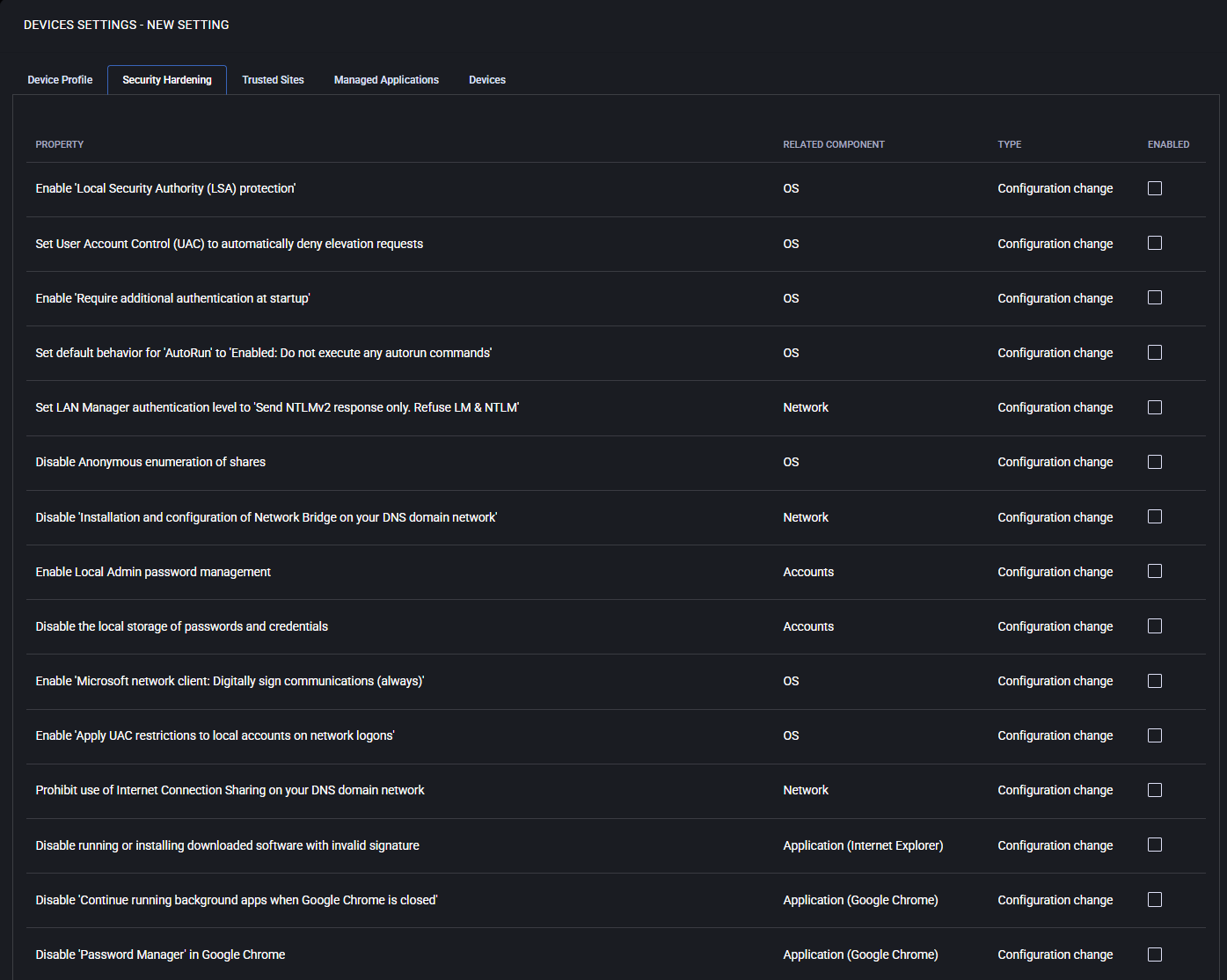Click the AutoRun default behavior property text
Image resolution: width=1227 pixels, height=980 pixels.
coord(263,353)
